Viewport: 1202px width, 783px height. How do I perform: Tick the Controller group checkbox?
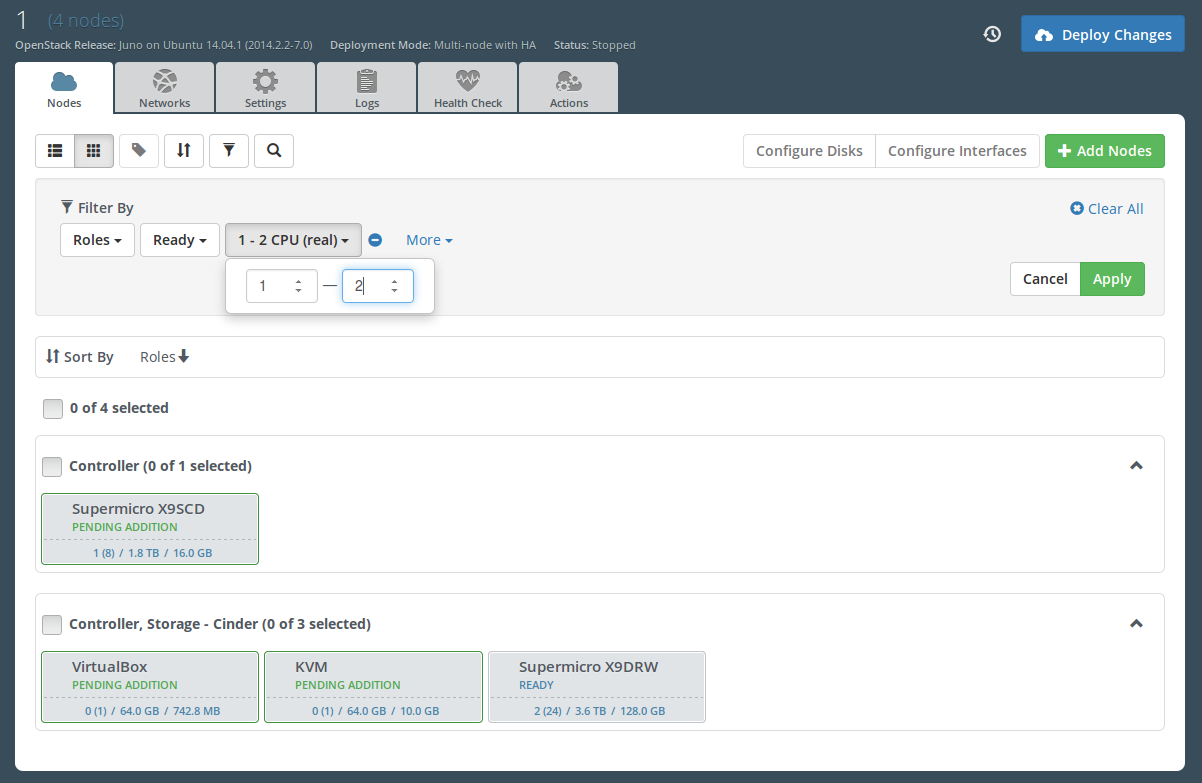tap(52, 466)
